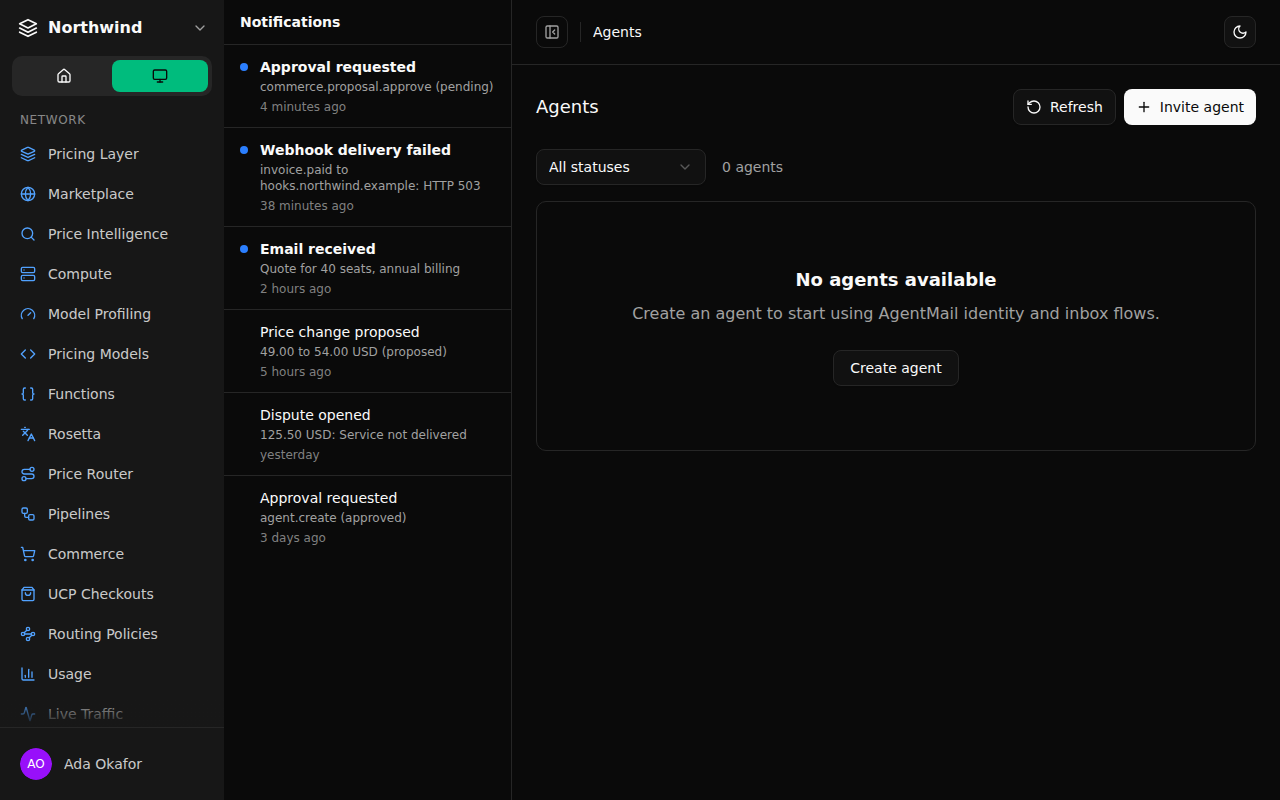Click the Commerce shopping cart icon
This screenshot has height=800, width=1280.
point(28,554)
